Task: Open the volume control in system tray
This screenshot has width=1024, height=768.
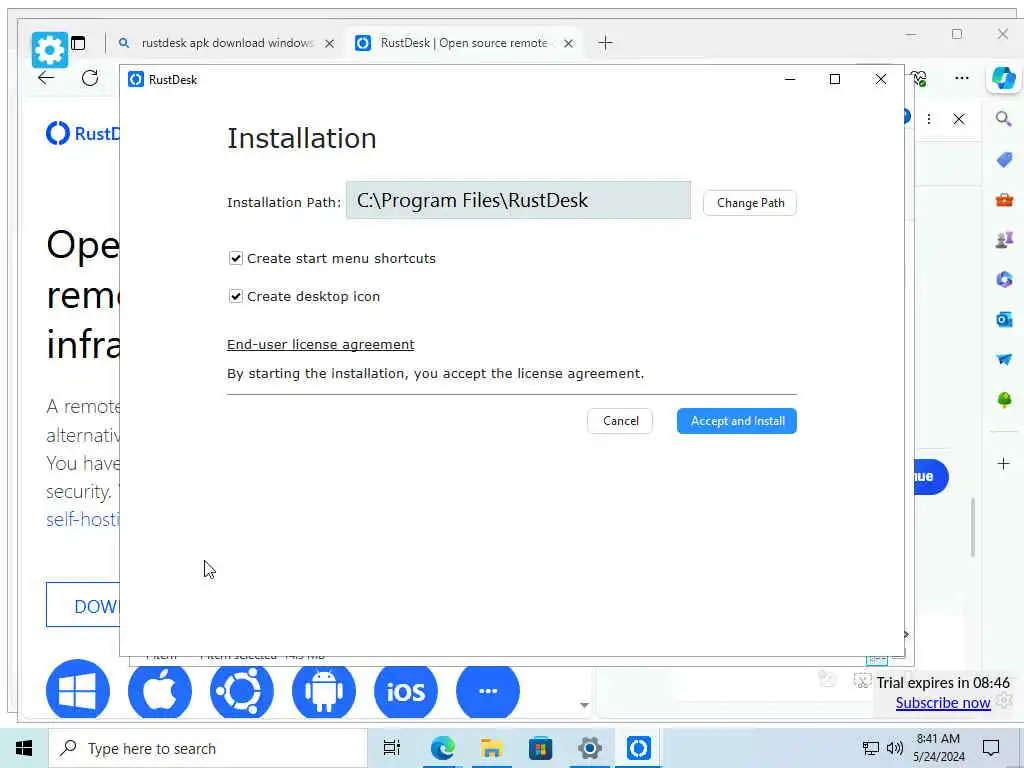Action: (x=895, y=748)
